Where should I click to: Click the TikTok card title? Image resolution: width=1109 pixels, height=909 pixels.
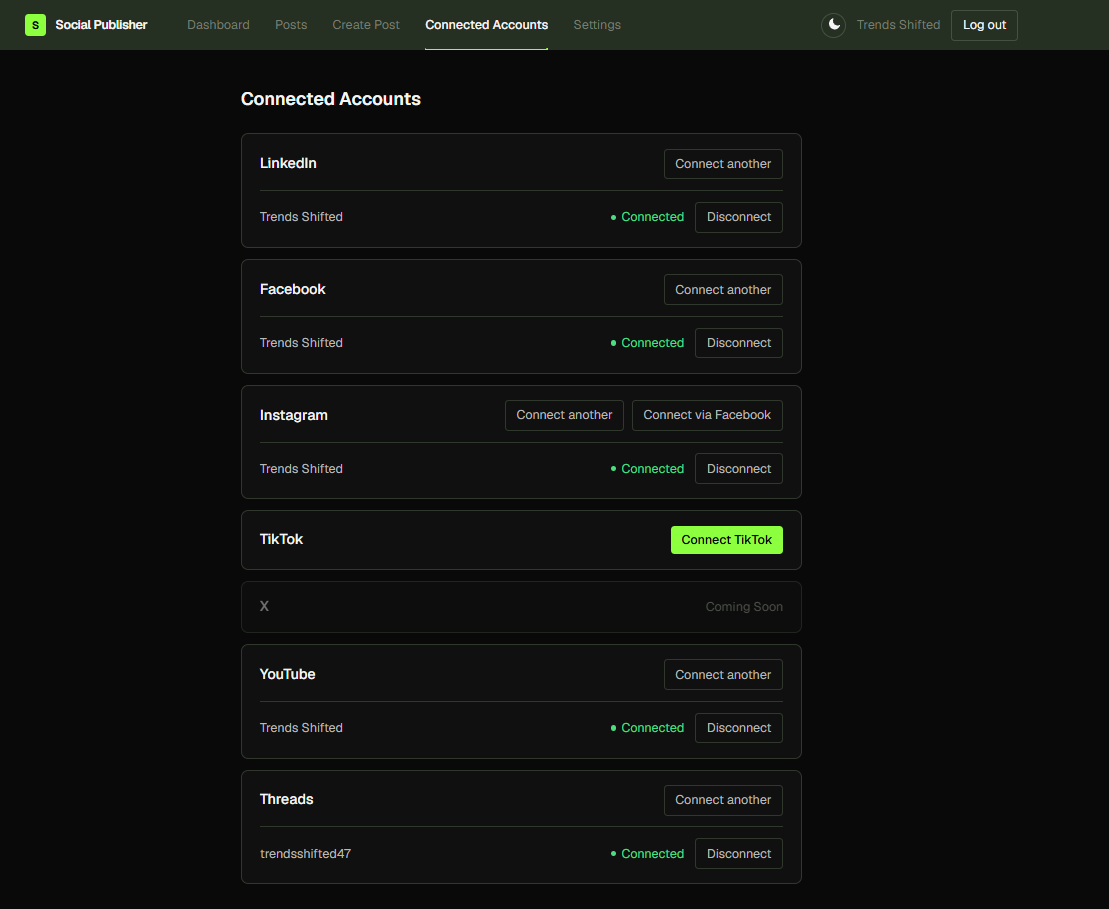(x=281, y=539)
